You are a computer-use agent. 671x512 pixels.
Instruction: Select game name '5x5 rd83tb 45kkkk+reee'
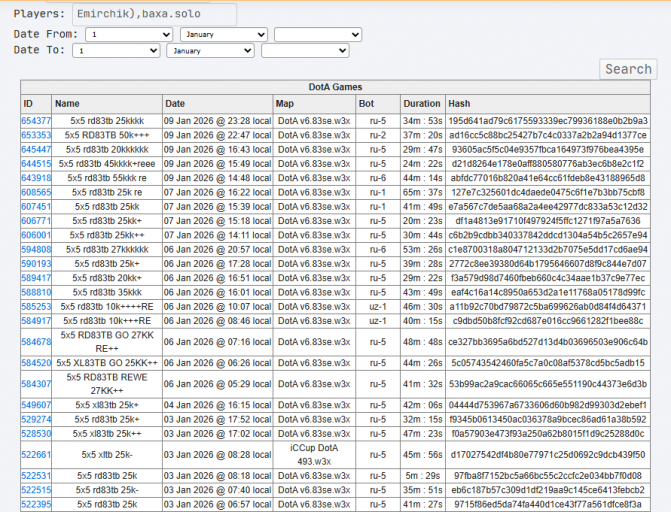coord(107,164)
